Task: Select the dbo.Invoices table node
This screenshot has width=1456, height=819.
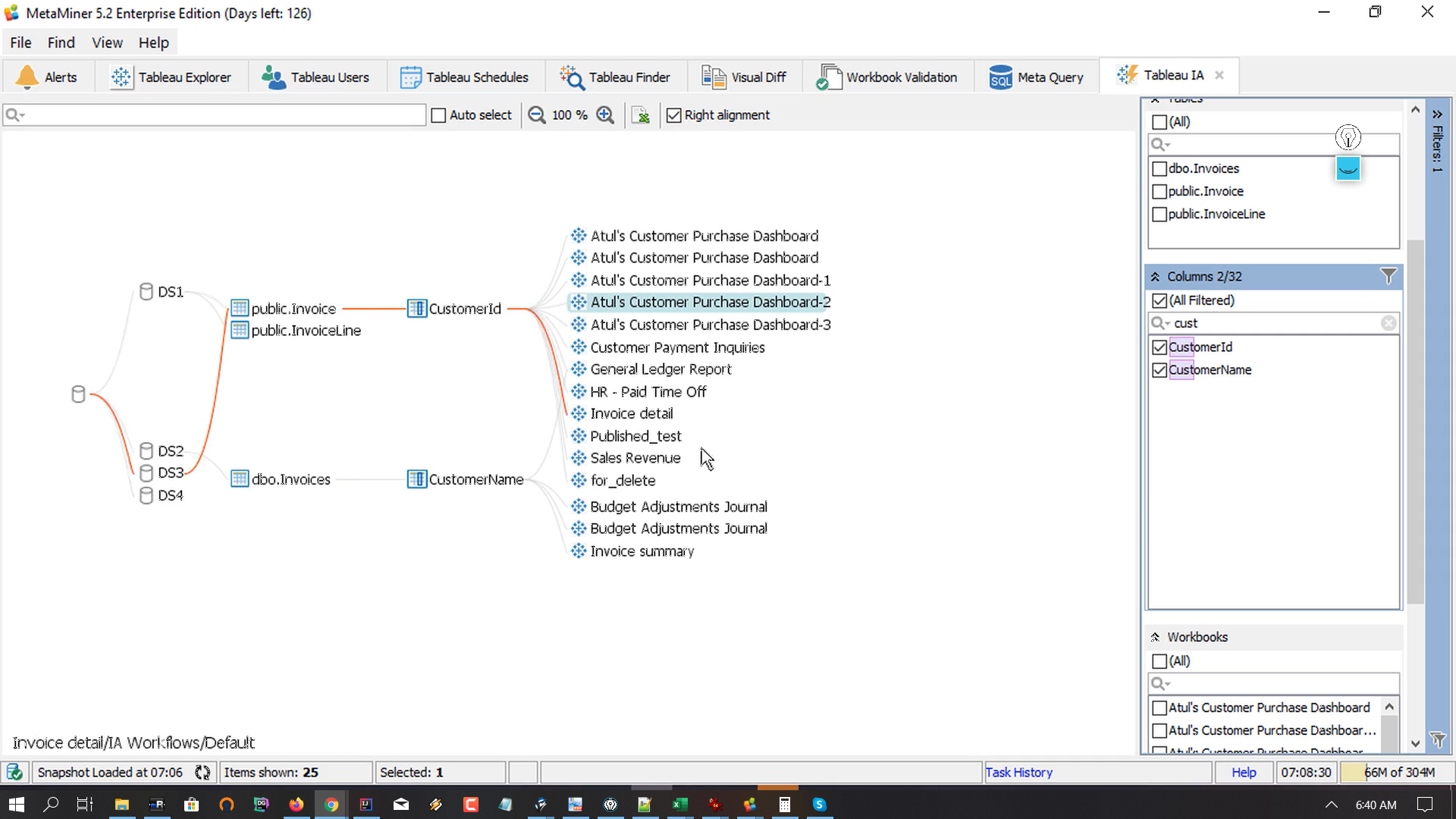Action: pos(281,479)
